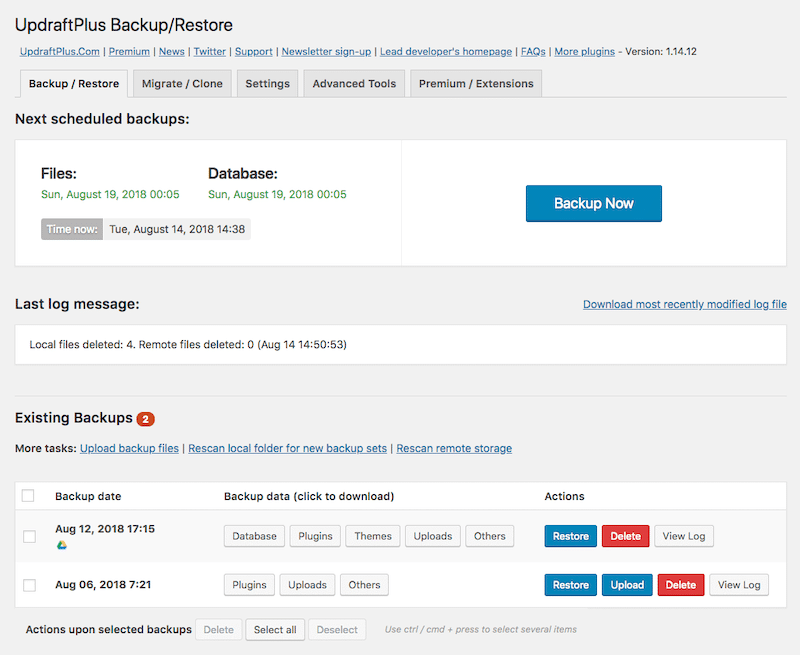Check the checkbox for Aug 12, 2018 backup
This screenshot has width=800, height=655.
(x=28, y=536)
